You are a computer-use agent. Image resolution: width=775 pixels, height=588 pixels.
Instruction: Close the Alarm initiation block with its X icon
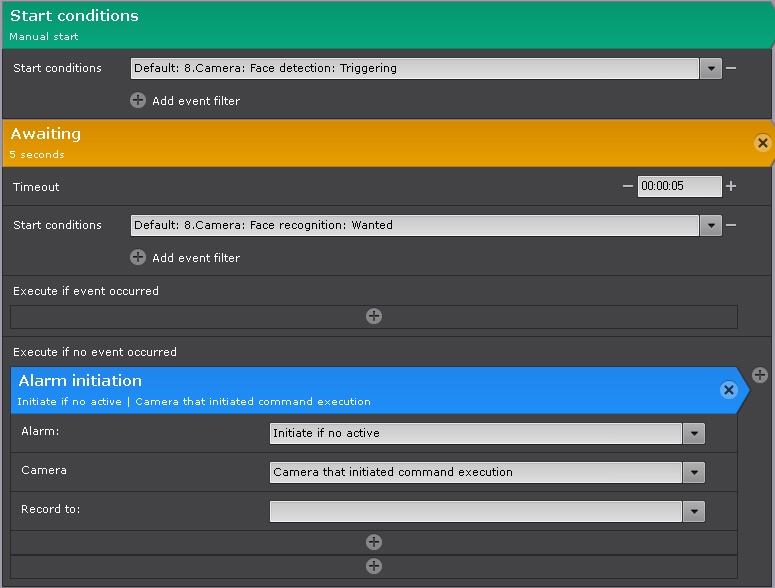[x=729, y=390]
